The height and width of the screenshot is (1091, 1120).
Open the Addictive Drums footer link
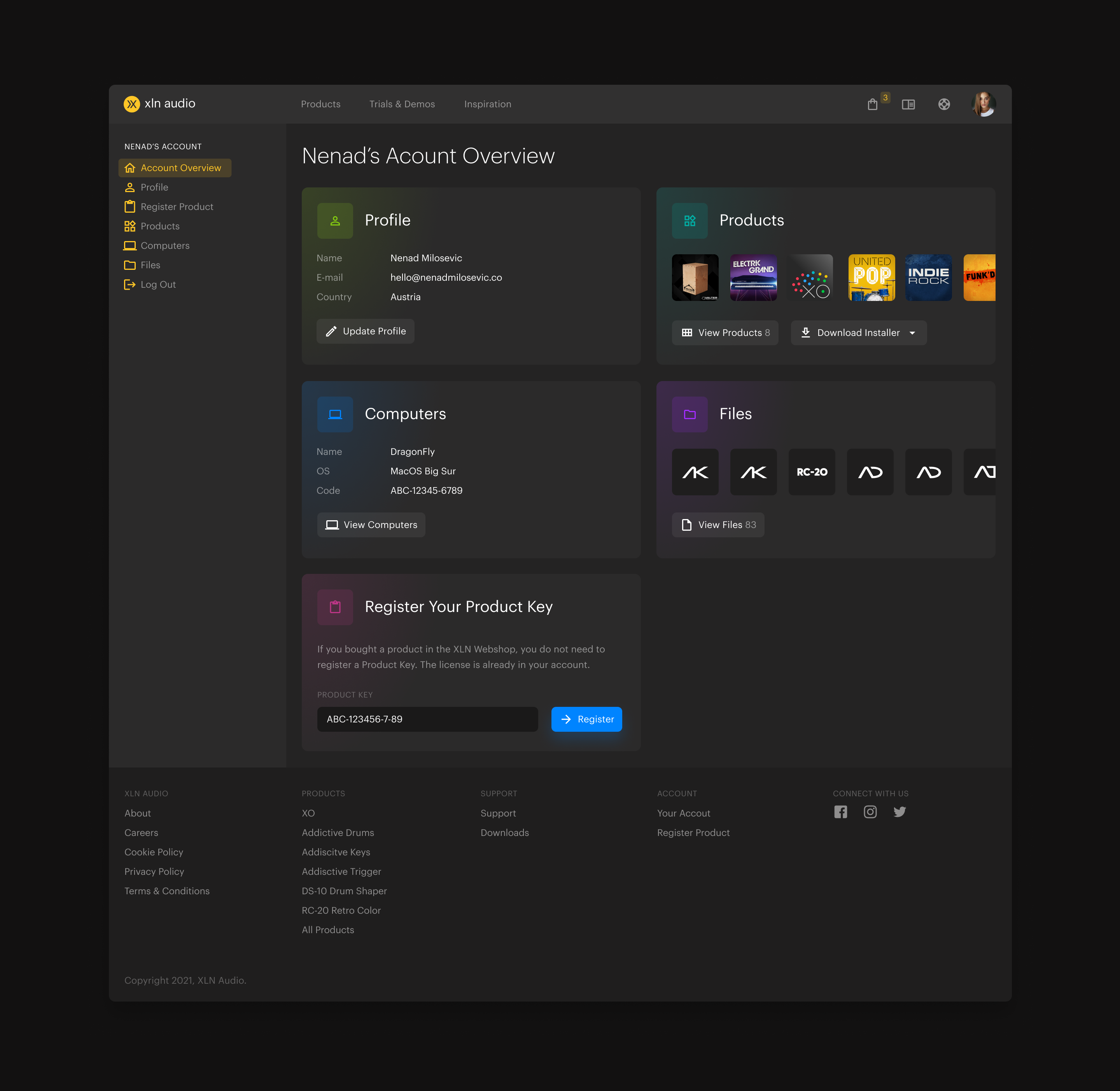tap(338, 832)
